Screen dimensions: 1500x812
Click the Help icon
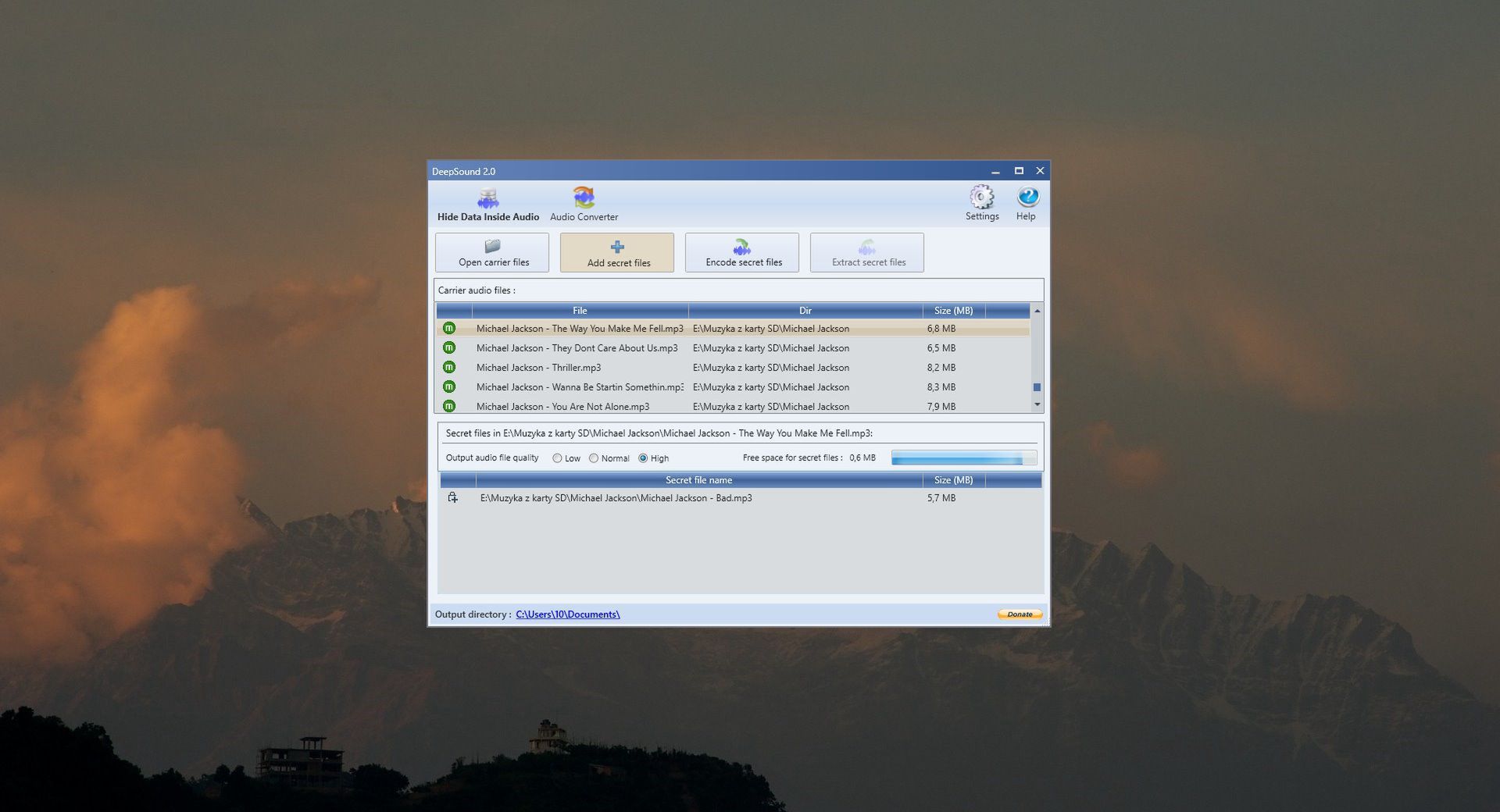(1027, 199)
